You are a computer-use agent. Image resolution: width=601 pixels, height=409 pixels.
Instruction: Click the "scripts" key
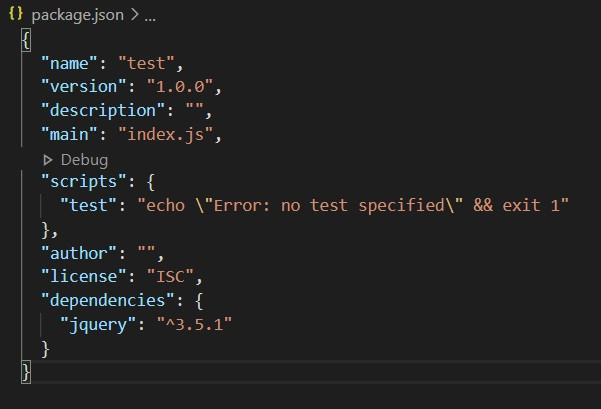tap(84, 182)
